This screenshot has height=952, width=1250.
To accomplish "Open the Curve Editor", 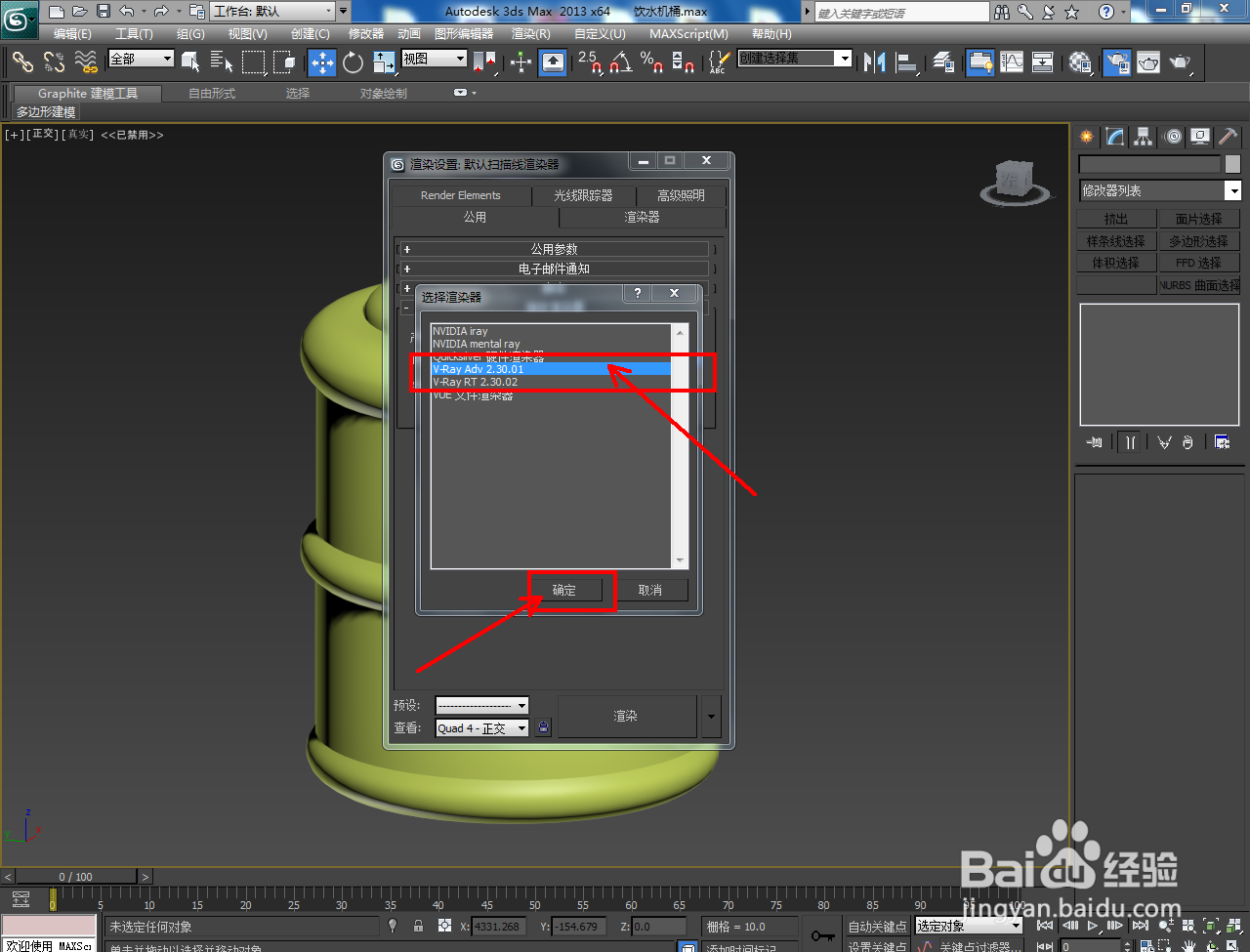I will point(1012,62).
